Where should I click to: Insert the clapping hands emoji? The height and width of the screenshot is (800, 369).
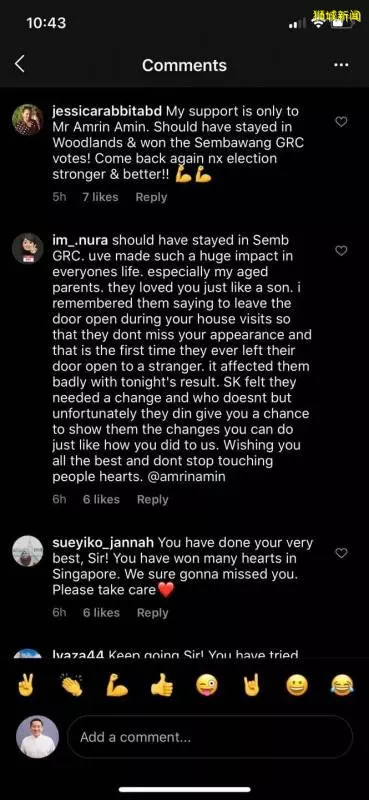(x=71, y=685)
